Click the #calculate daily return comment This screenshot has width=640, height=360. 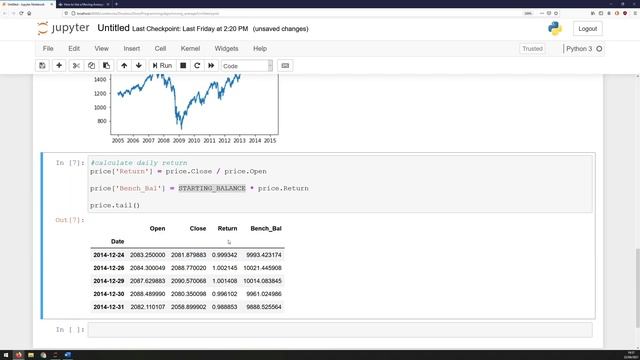click(x=139, y=163)
